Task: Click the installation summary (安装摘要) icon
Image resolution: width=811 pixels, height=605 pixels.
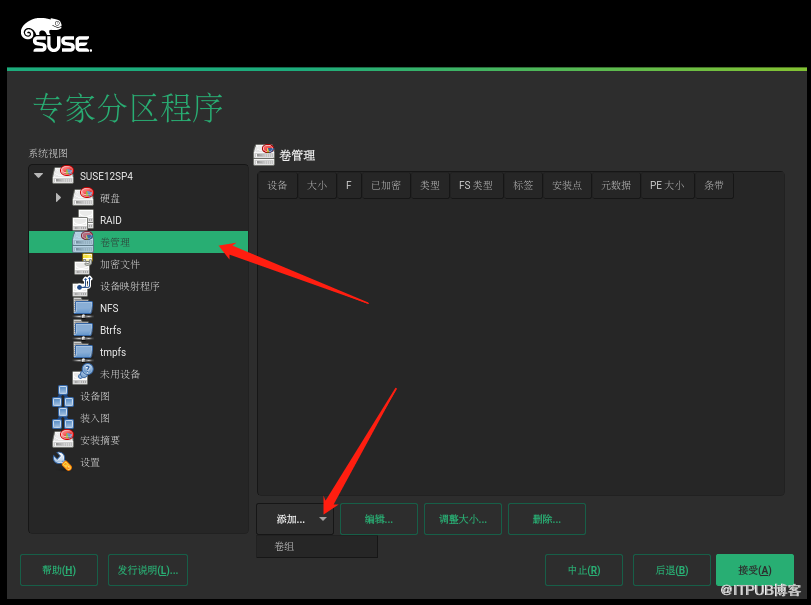Action: click(x=63, y=439)
